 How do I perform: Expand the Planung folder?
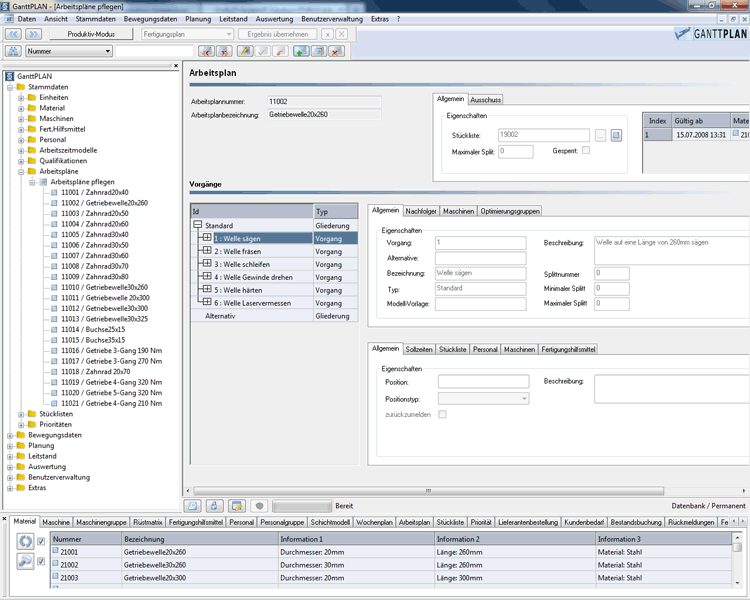10,446
